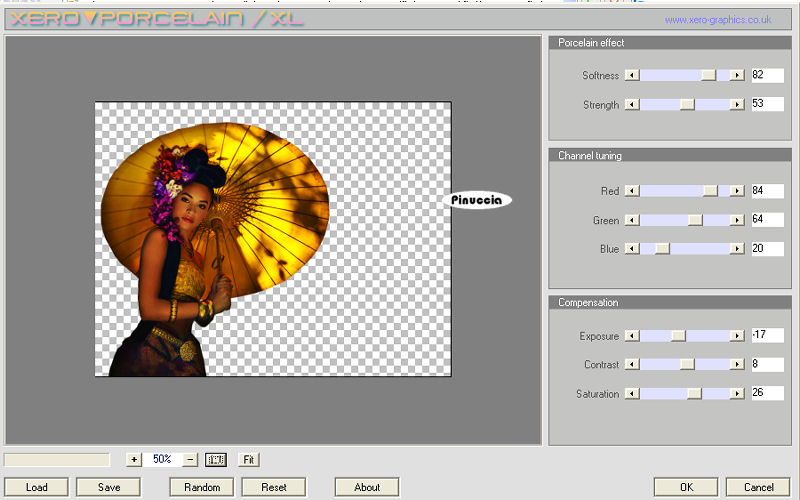This screenshot has height=500, width=800.
Task: Load a saved preset with Load
Action: (x=37, y=487)
